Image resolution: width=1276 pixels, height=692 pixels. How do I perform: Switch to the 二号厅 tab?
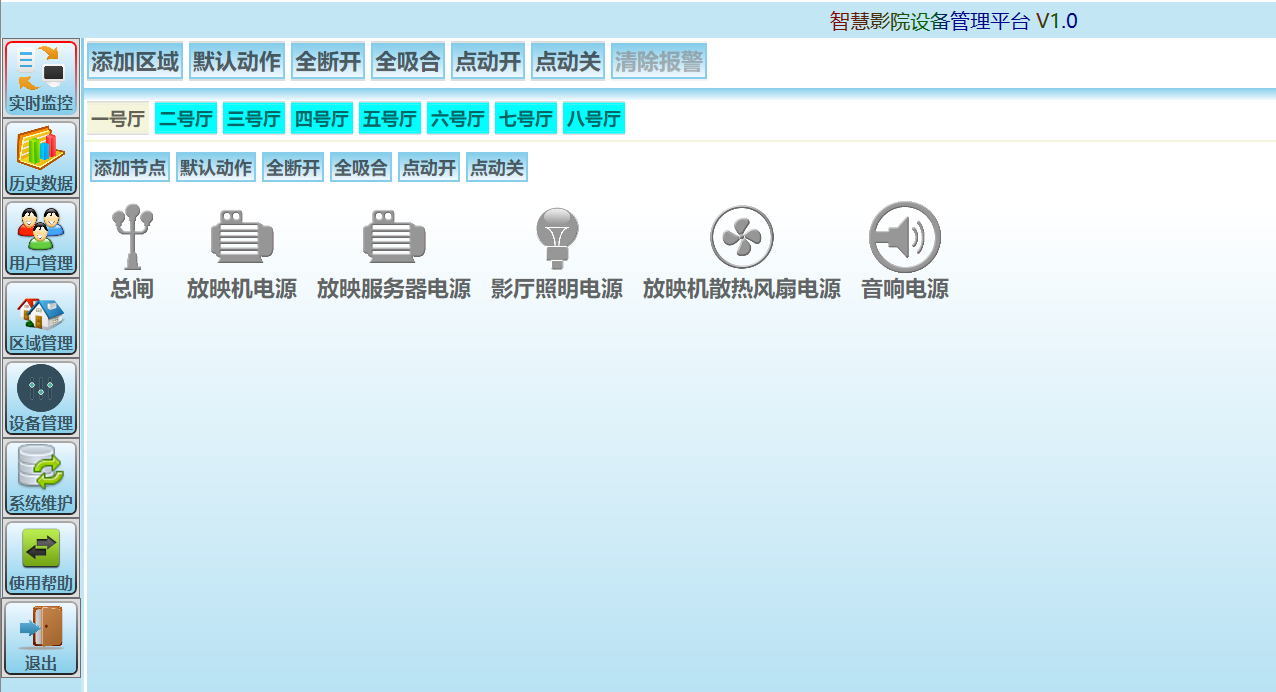(x=185, y=117)
